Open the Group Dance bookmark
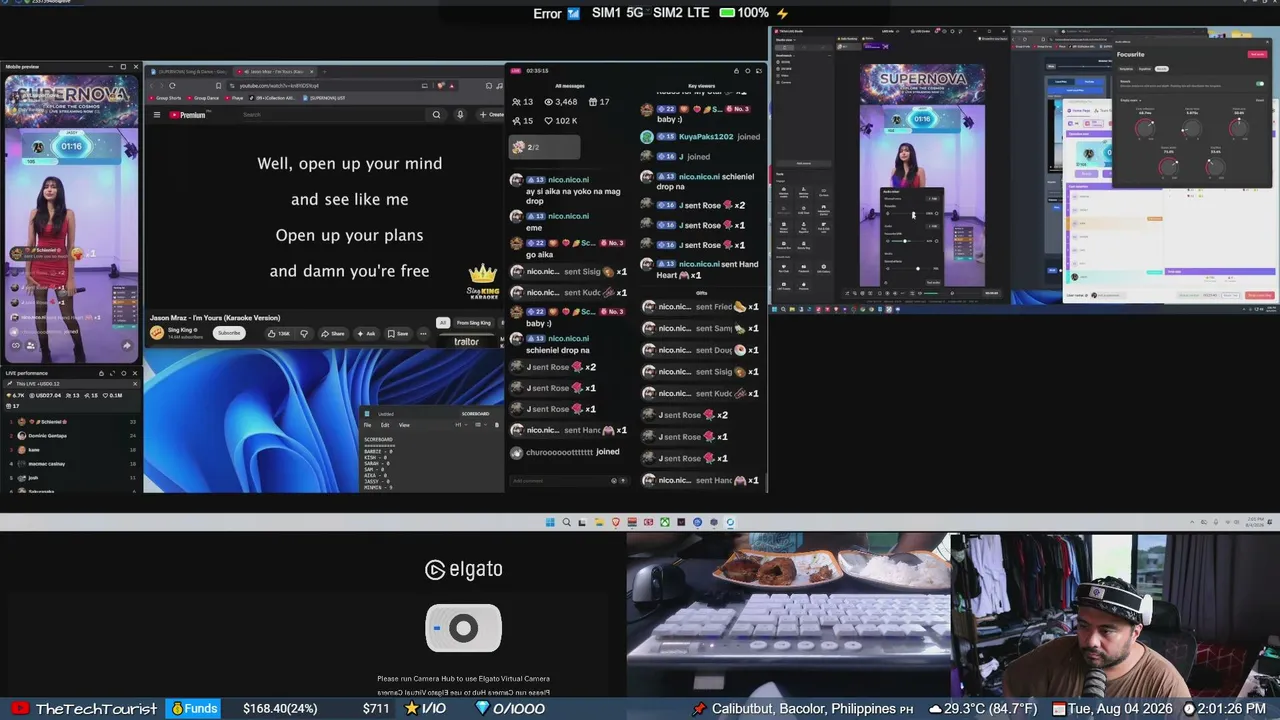 click(x=204, y=98)
